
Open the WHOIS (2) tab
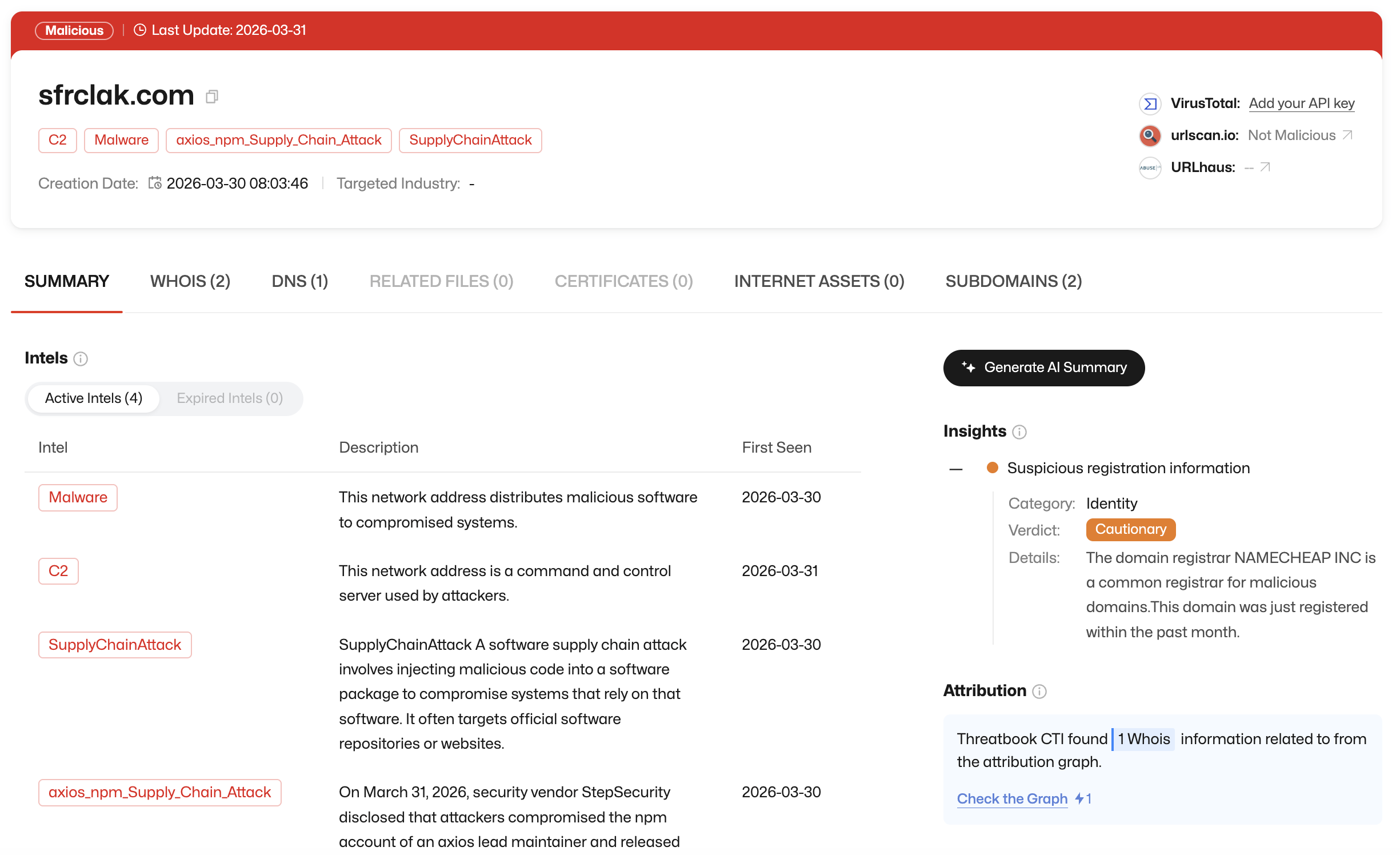tap(190, 281)
